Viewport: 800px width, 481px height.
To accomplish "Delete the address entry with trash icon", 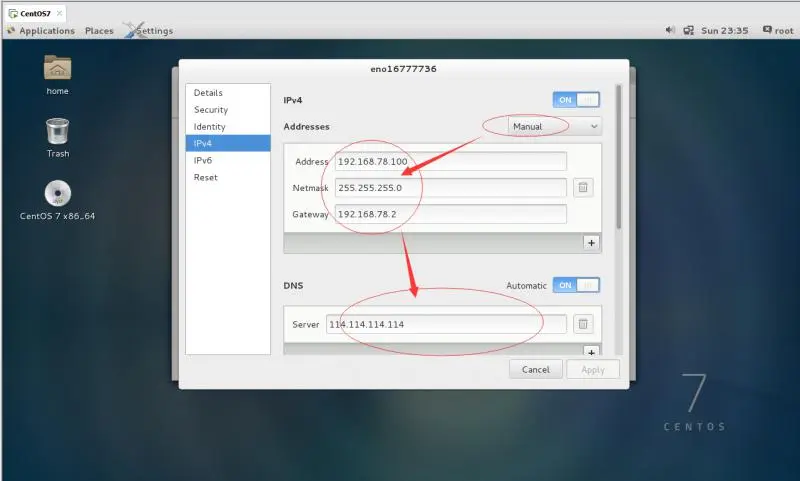I will coord(583,188).
